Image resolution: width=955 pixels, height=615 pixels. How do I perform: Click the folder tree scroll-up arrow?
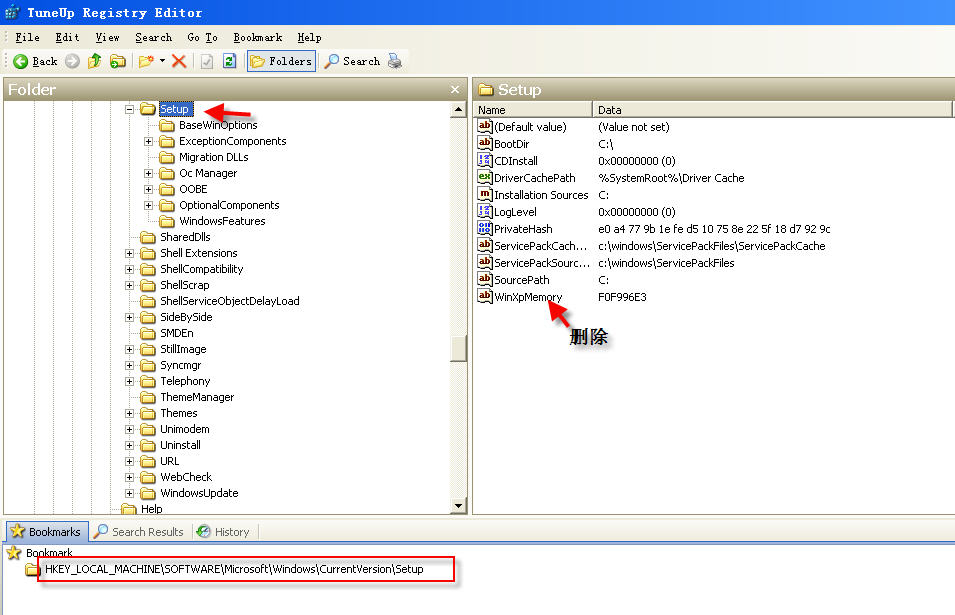[459, 110]
